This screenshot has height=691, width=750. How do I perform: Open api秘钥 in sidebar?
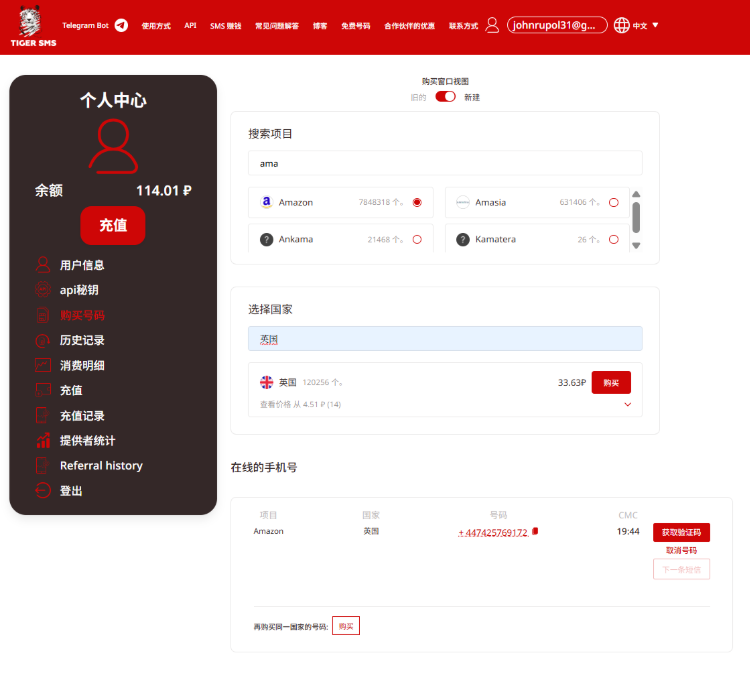(79, 290)
